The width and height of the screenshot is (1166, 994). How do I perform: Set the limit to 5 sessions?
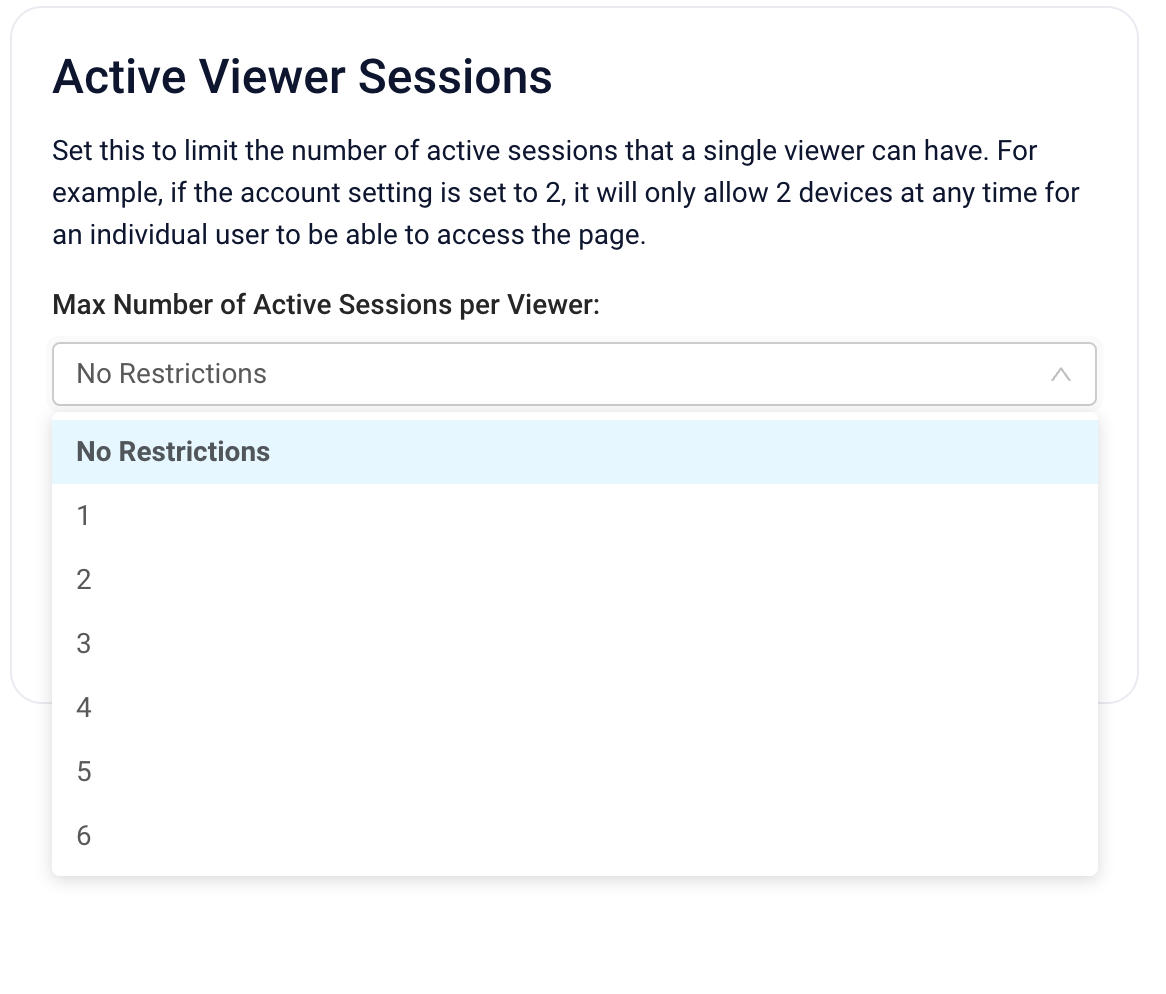[x=574, y=772]
